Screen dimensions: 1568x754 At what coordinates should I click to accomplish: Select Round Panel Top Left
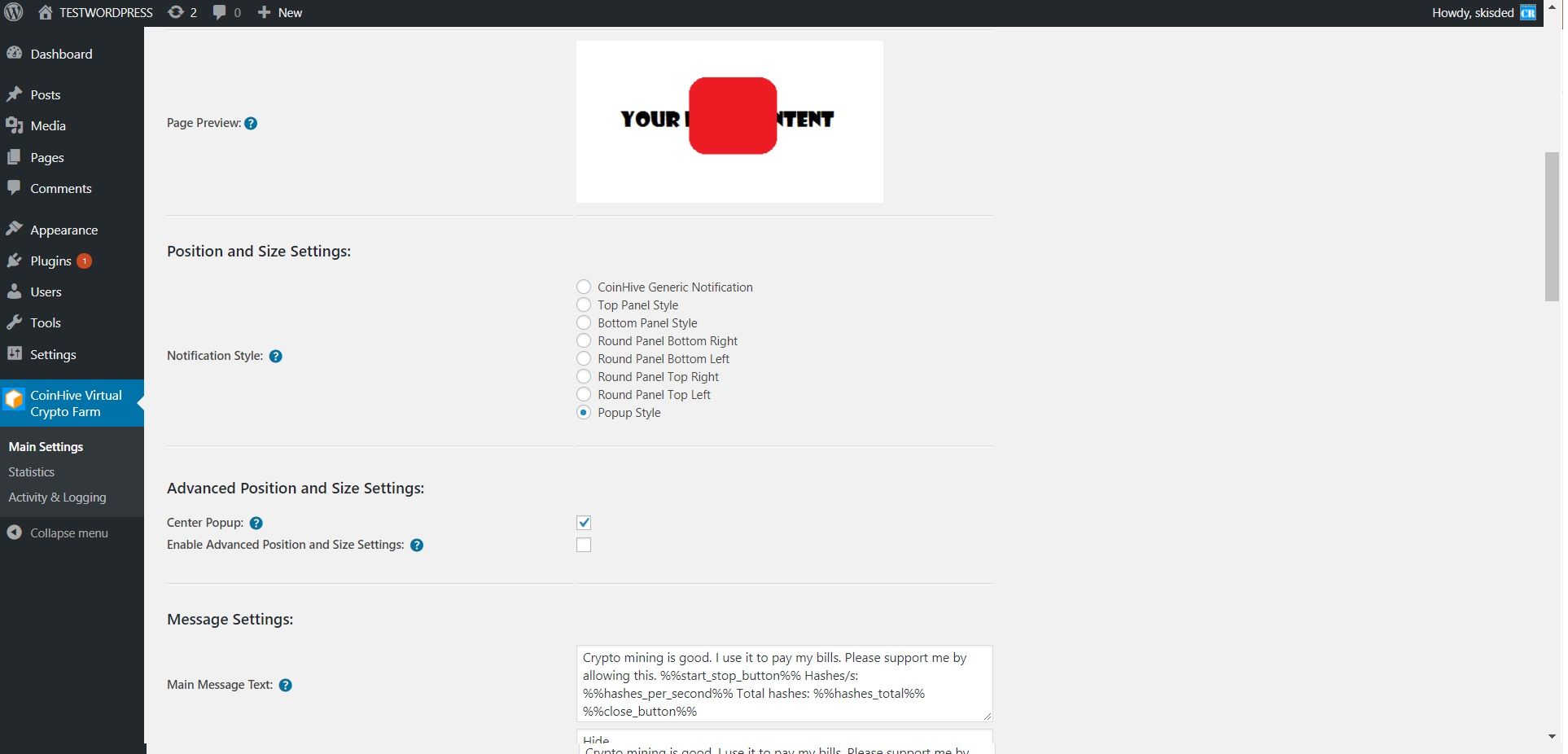tap(584, 394)
